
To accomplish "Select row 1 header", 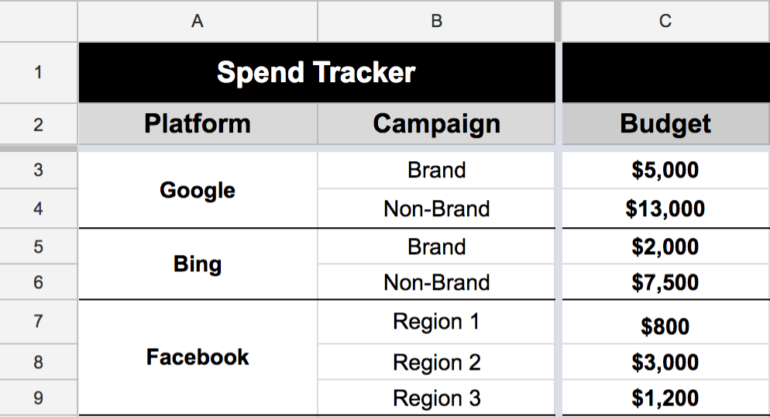I will 38,72.
